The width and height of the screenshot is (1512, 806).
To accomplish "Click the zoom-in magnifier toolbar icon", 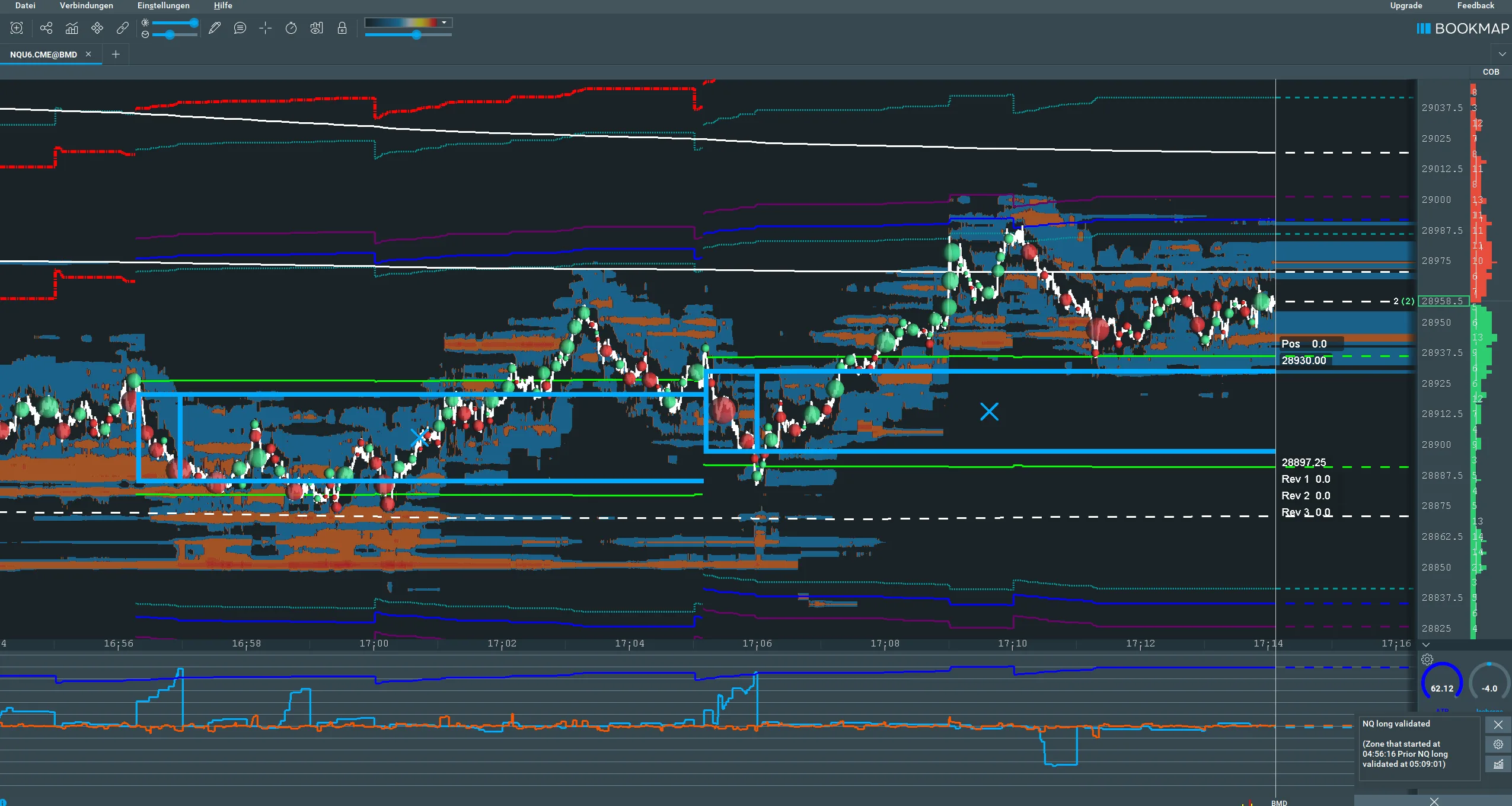I will pyautogui.click(x=17, y=28).
